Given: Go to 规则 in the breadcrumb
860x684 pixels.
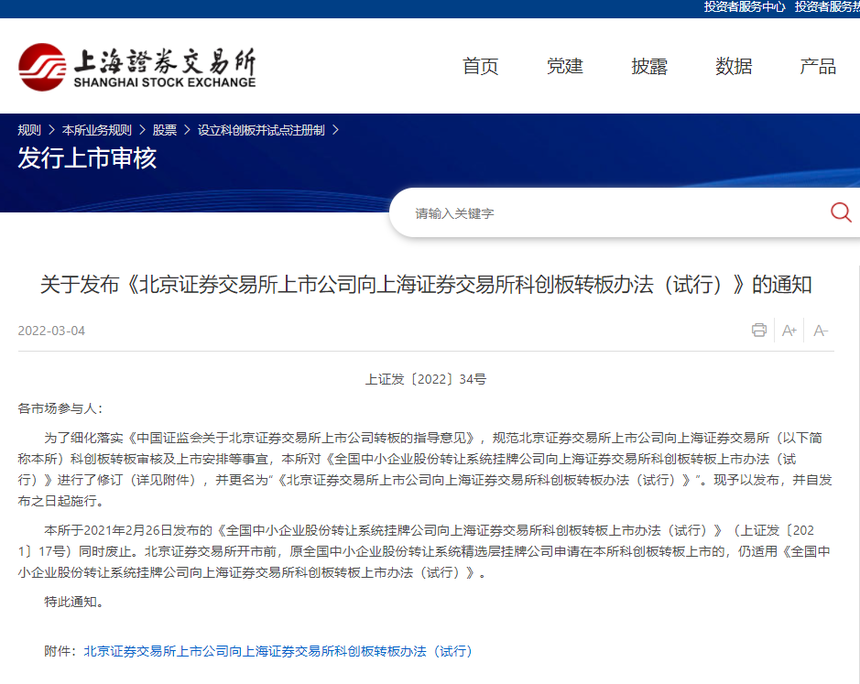Looking at the screenshot, I should tap(29, 130).
